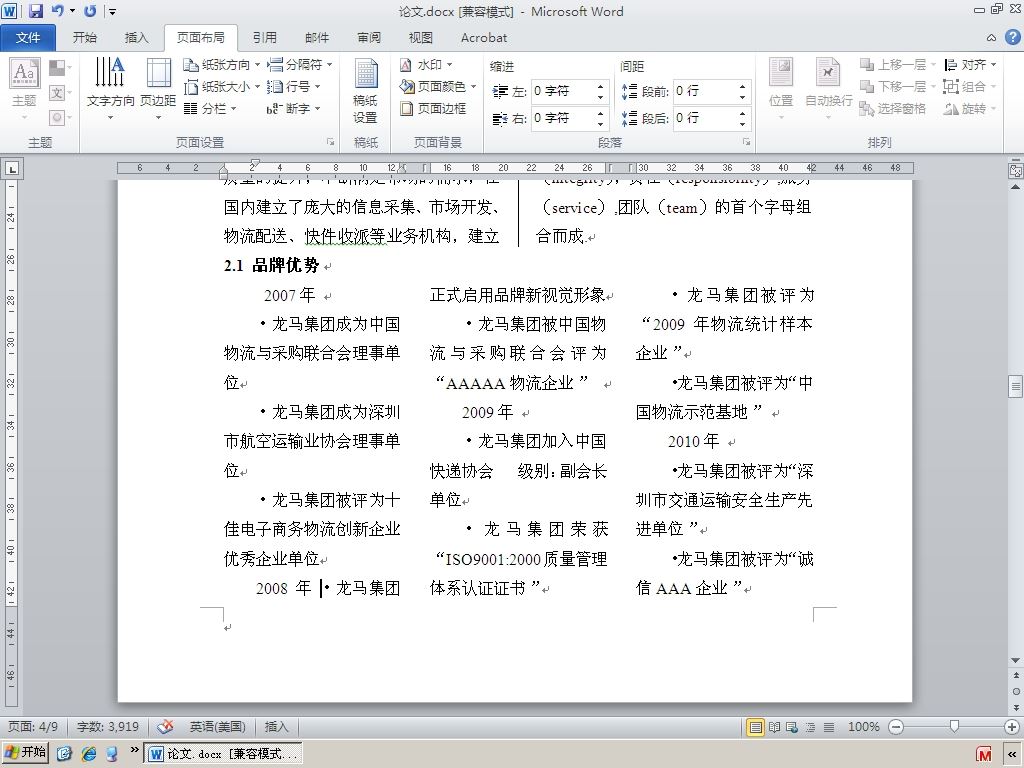
Task: Open Selection Pane (选择窗格)
Action: [893, 108]
